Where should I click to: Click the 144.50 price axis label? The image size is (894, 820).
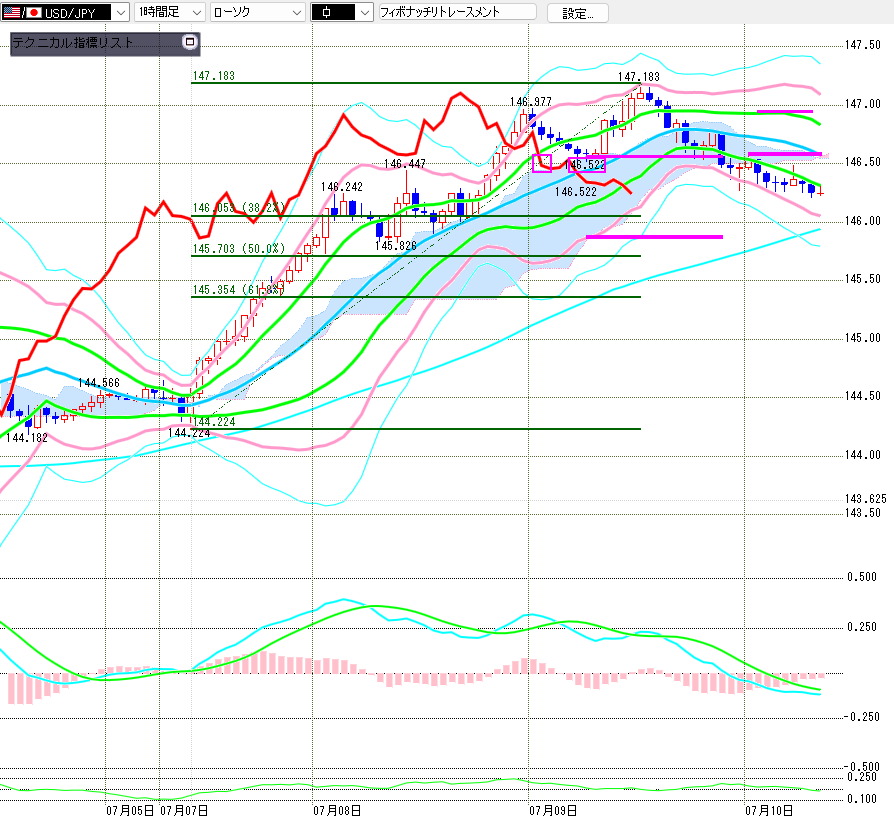click(862, 396)
